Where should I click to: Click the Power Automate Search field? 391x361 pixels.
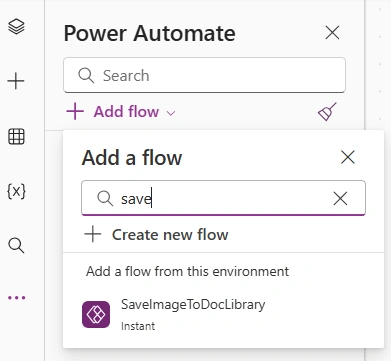click(x=204, y=75)
